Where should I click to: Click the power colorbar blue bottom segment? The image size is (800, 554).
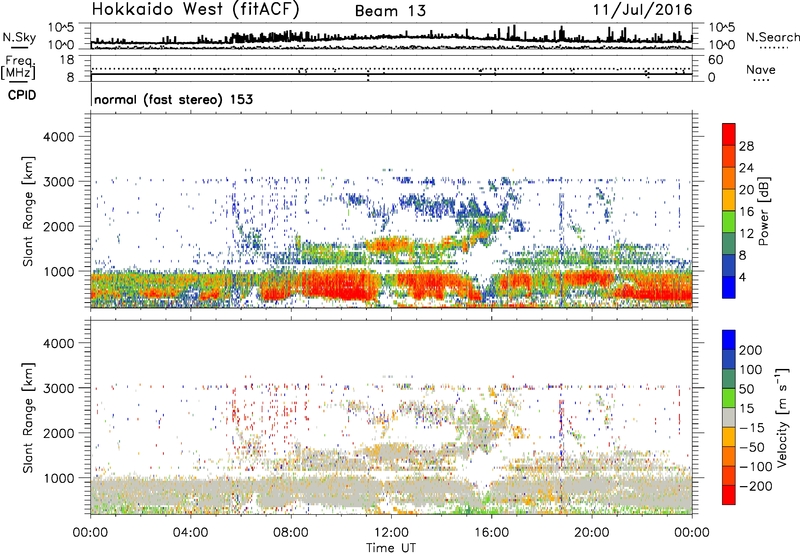coord(729,288)
